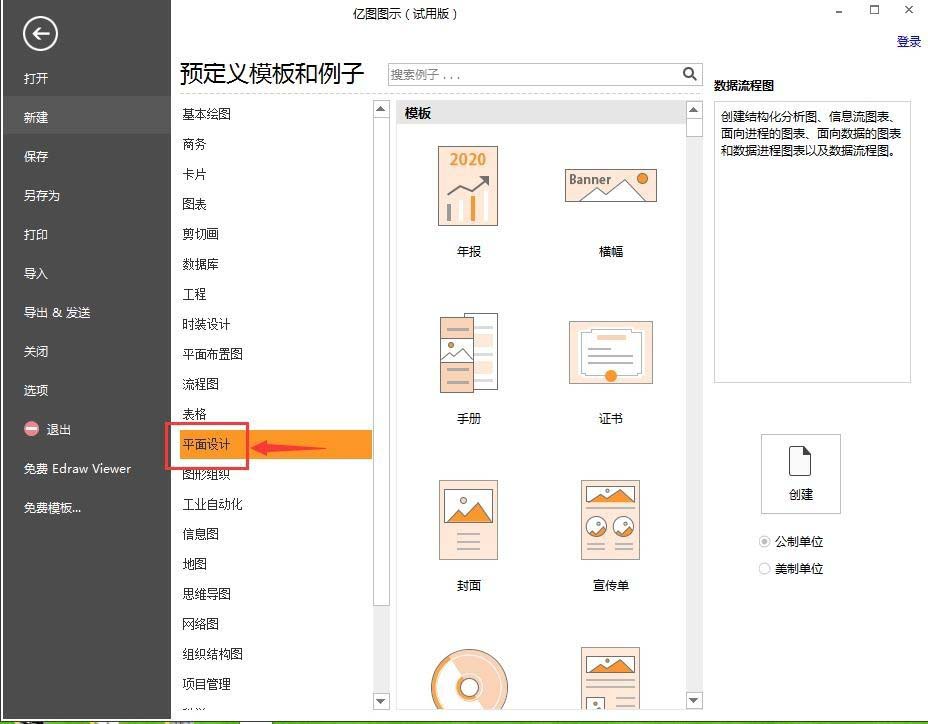
Task: Open the 年报 annual report template
Action: coord(468,186)
